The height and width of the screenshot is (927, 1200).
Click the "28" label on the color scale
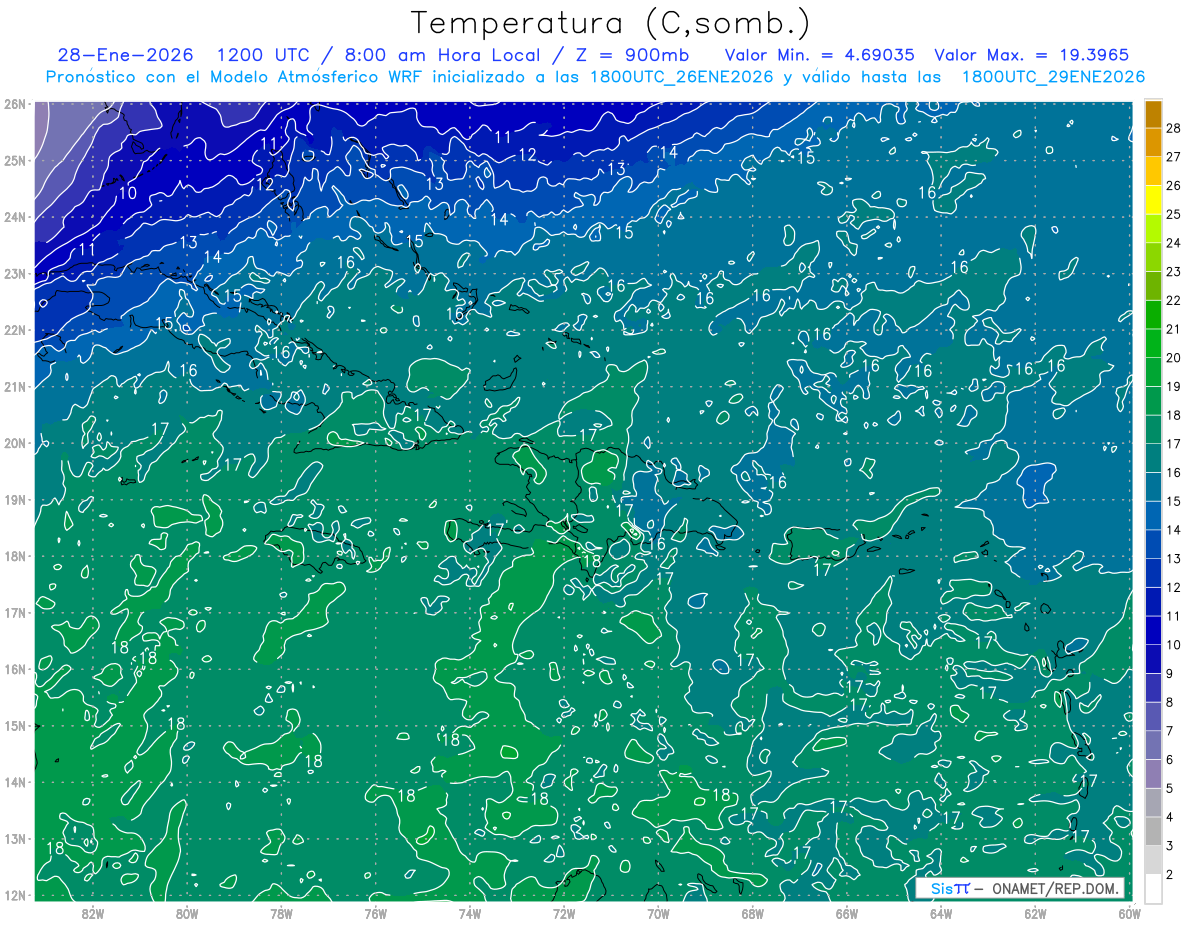pyautogui.click(x=1174, y=127)
